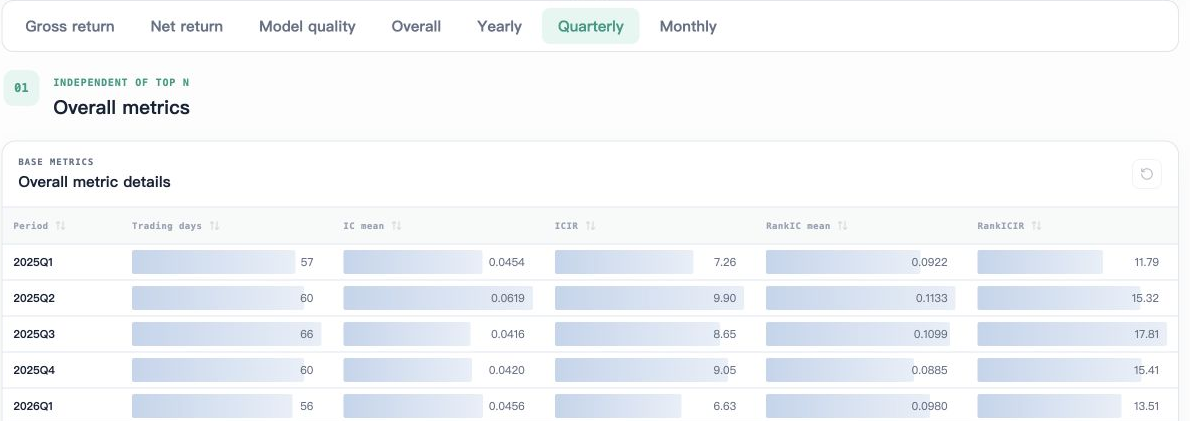Click RankIC mean value 0.0885
The image size is (1190, 421).
[x=930, y=370]
